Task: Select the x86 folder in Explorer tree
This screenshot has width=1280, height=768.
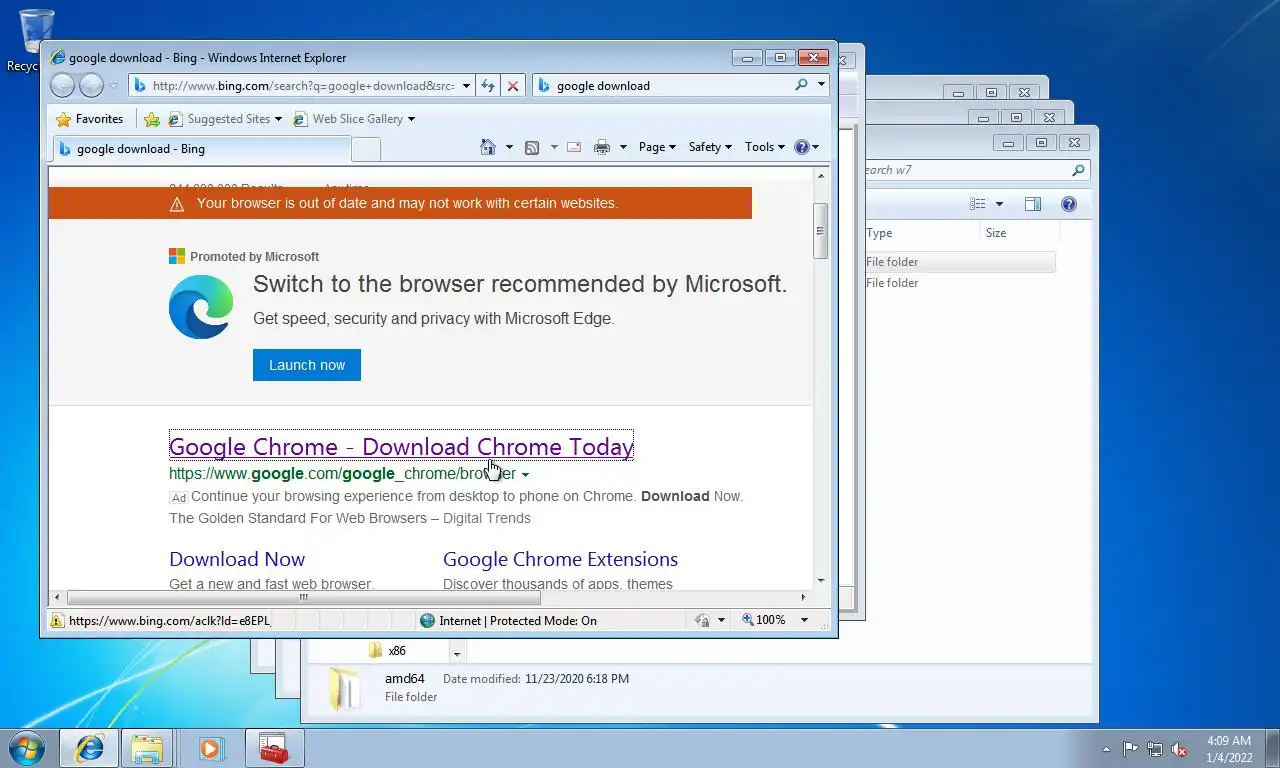Action: 387,651
